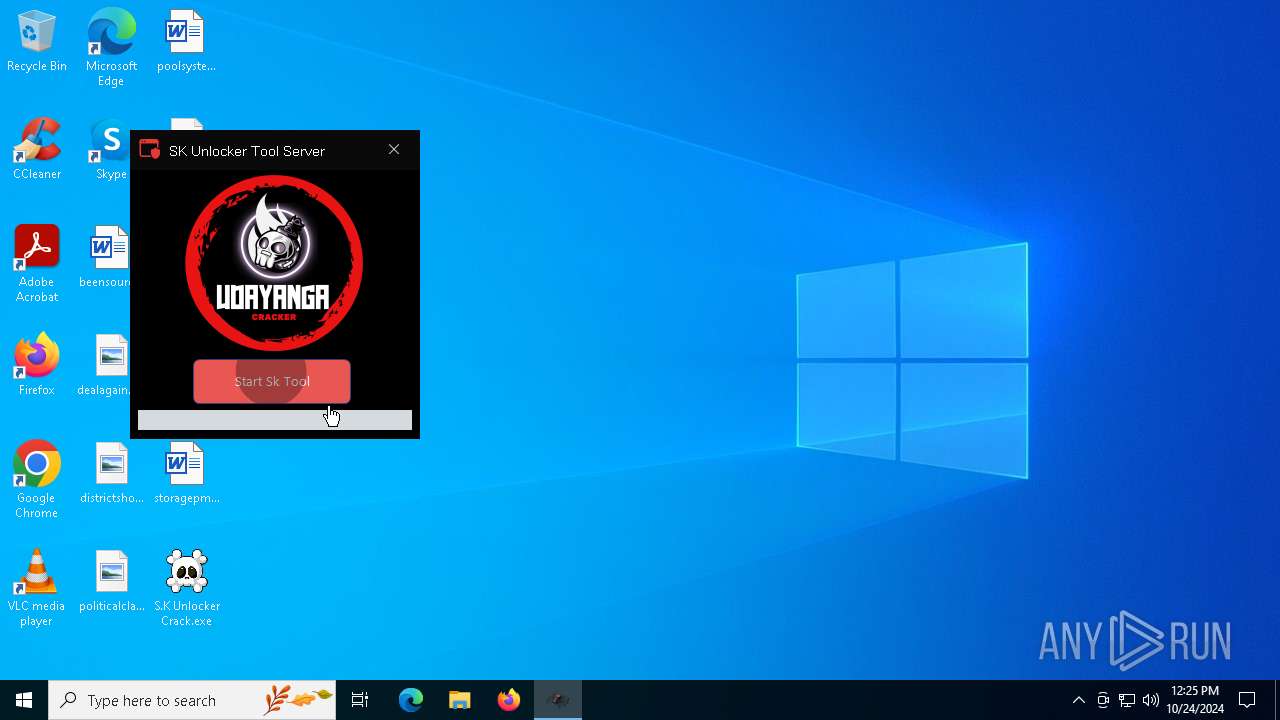Close SK Unlocker Tool Server window
The height and width of the screenshot is (720, 1280).
coord(394,150)
